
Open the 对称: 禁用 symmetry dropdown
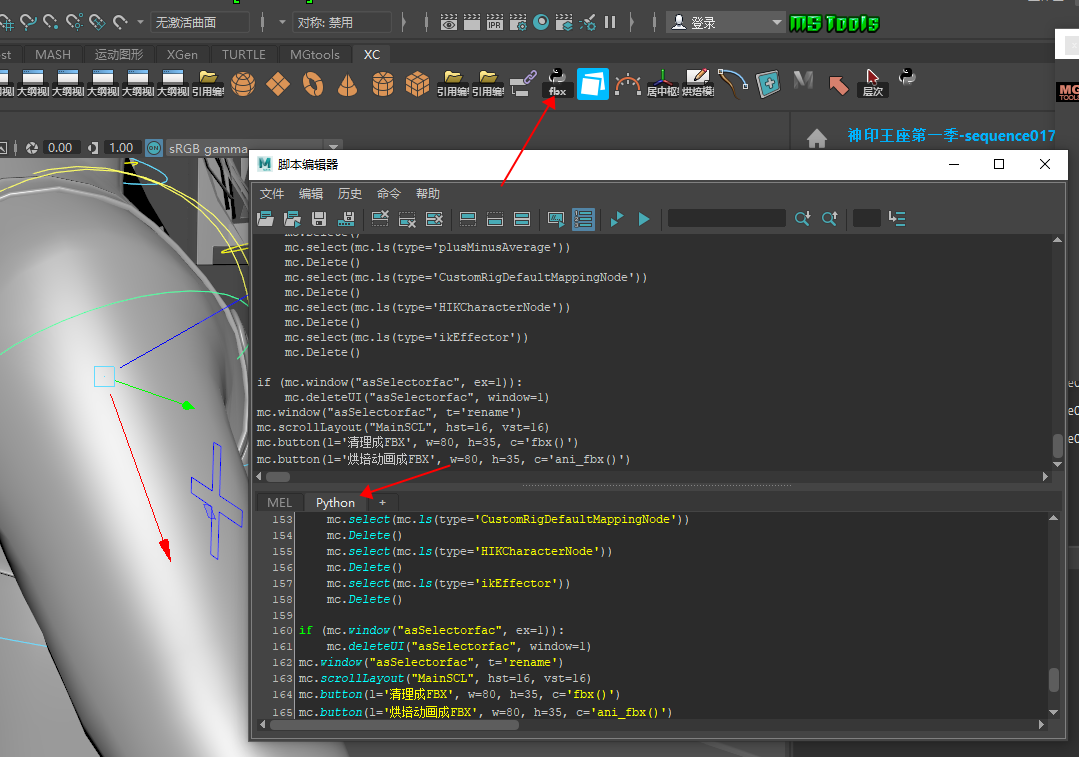(x=343, y=22)
